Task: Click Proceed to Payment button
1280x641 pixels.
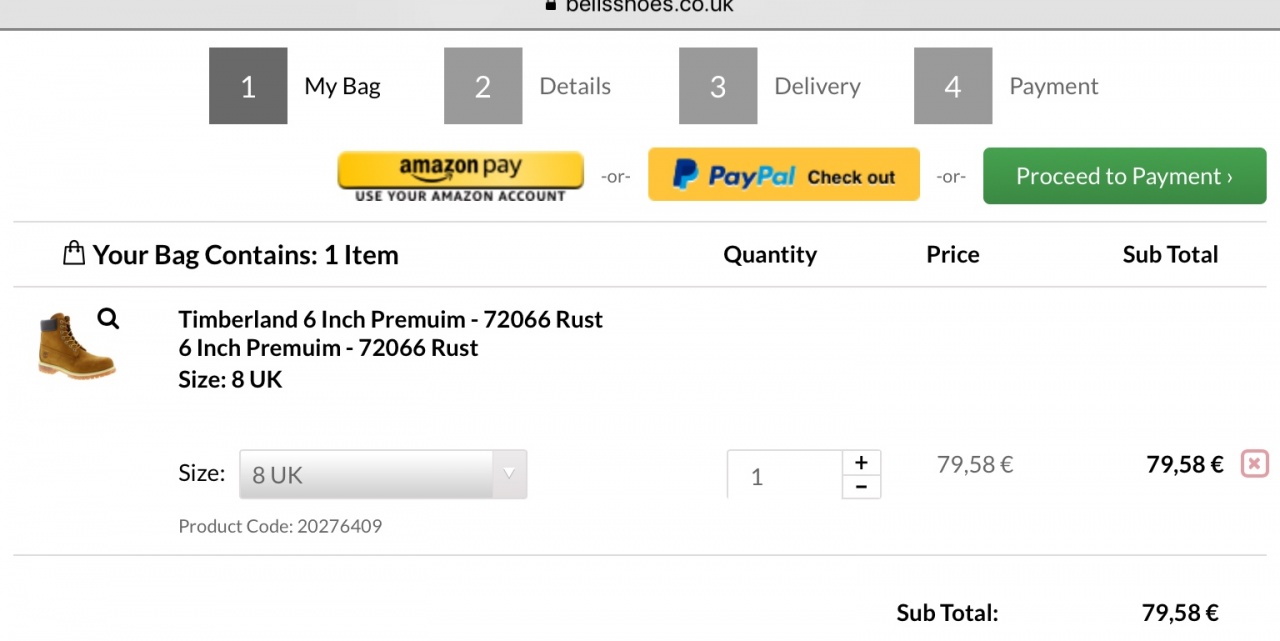Action: (x=1124, y=176)
